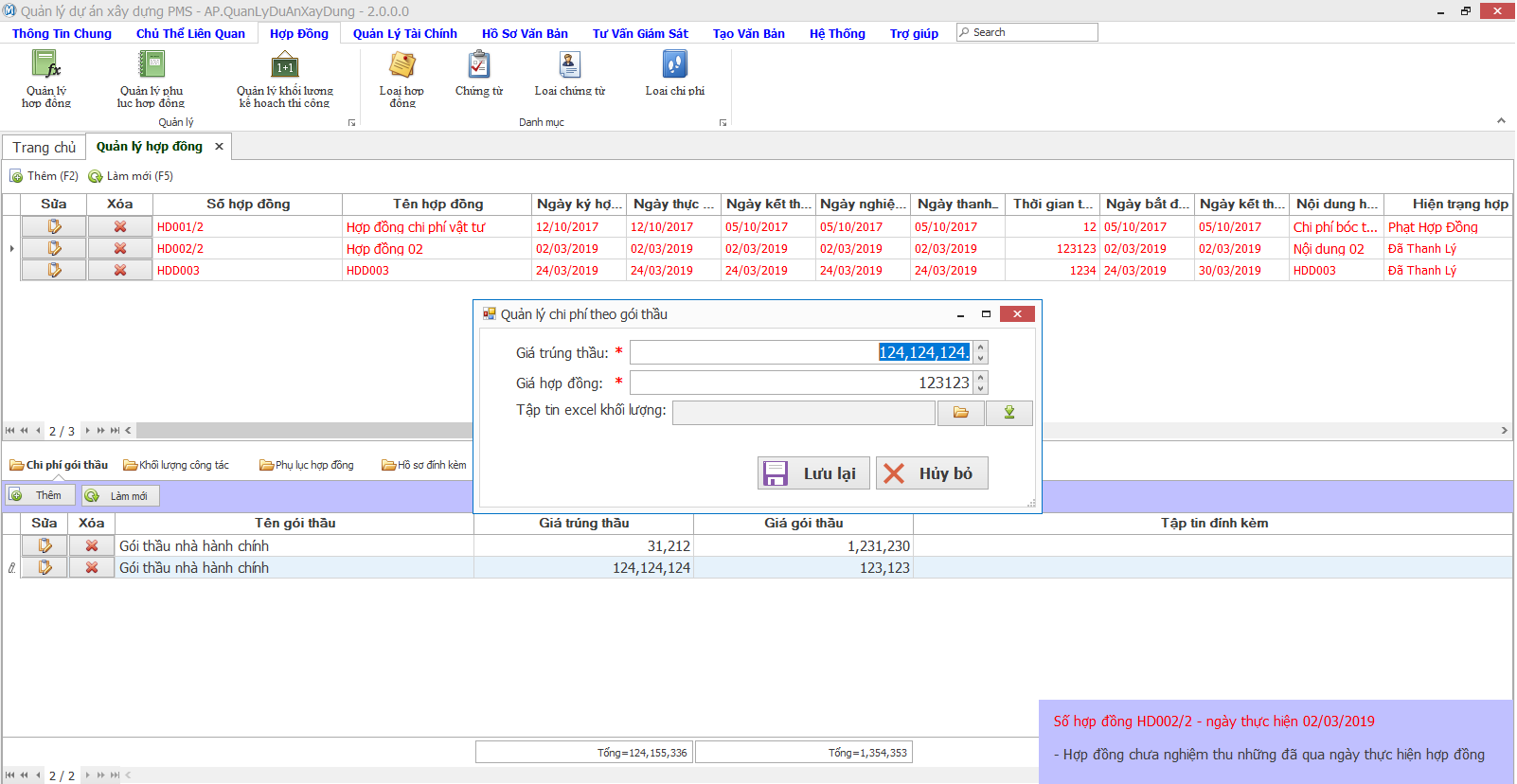Switch to the Trang chủ tab
This screenshot has width=1517, height=784.
click(x=44, y=148)
